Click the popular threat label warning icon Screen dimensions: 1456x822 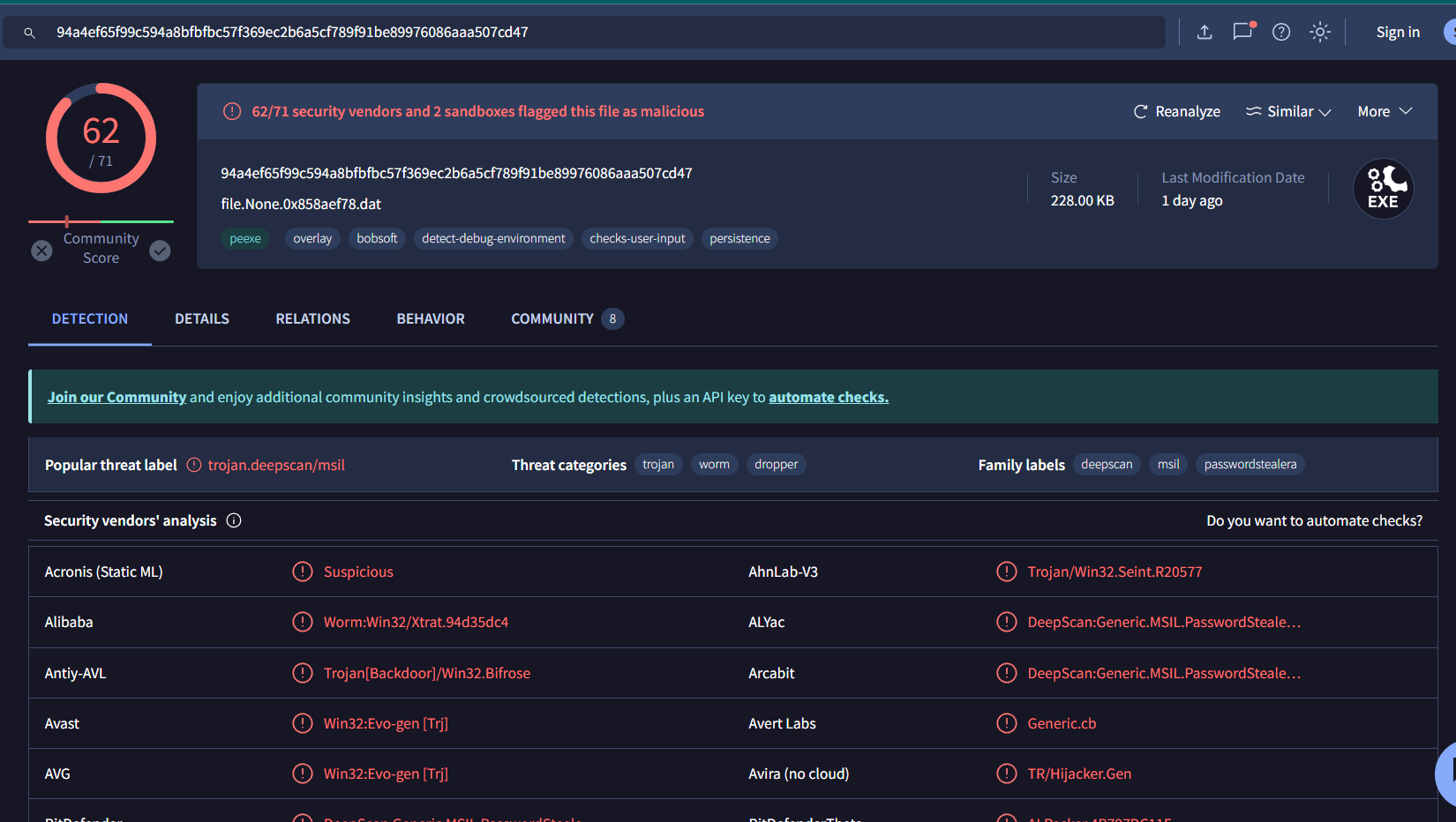(x=194, y=466)
